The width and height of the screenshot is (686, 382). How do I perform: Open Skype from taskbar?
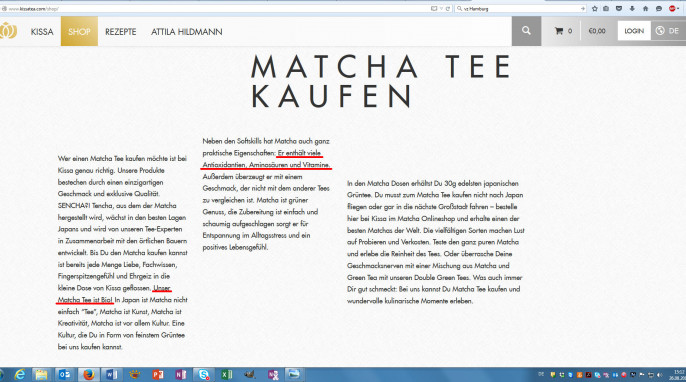tap(203, 375)
